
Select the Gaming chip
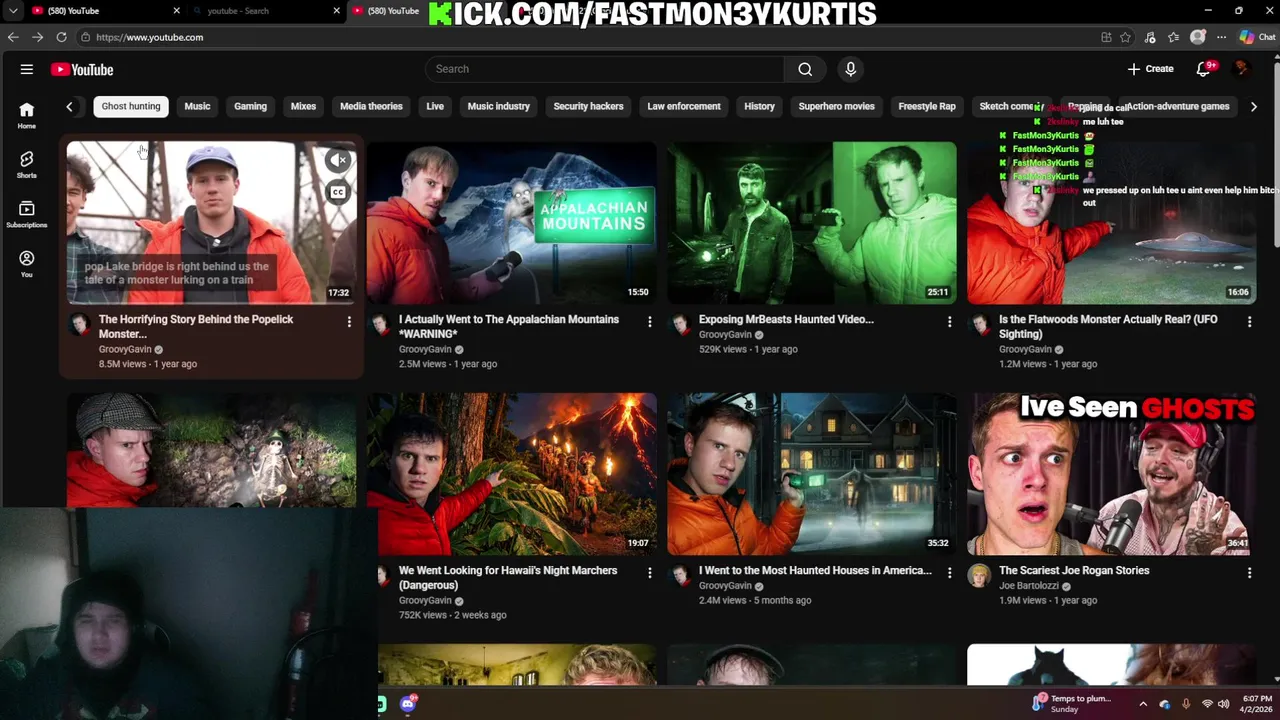250,106
